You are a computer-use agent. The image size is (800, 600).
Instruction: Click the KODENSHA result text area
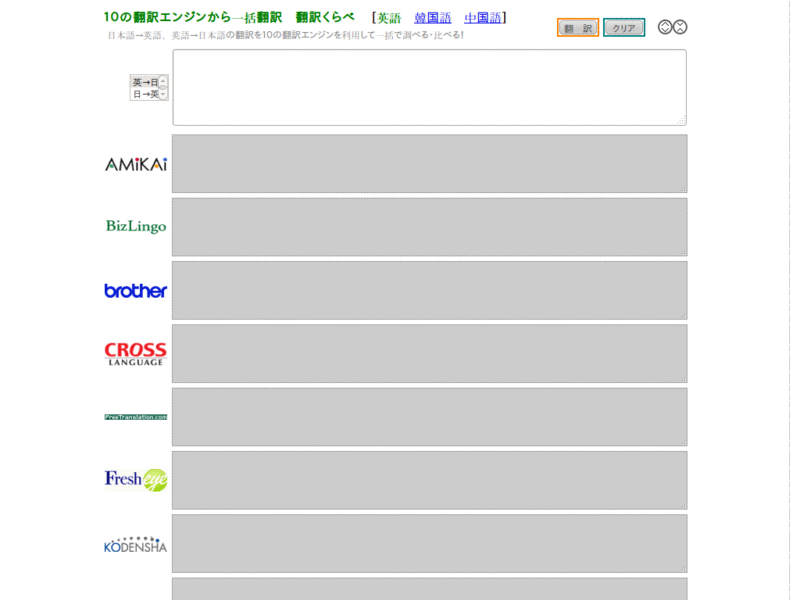pyautogui.click(x=430, y=543)
